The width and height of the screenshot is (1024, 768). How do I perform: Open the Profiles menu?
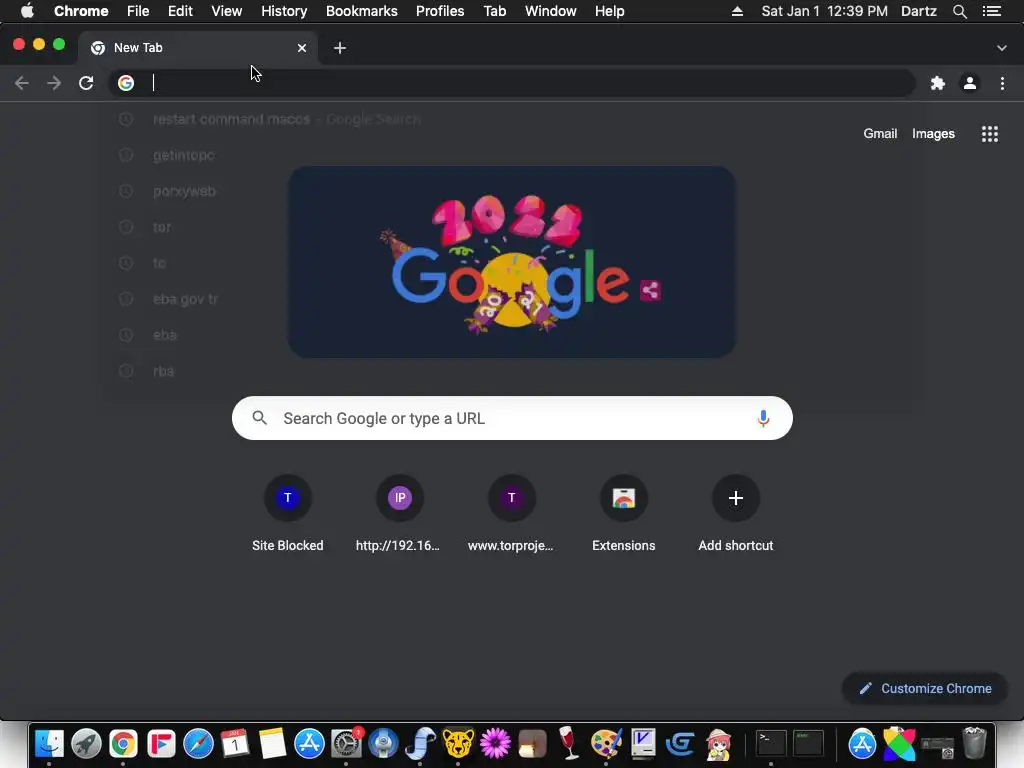(x=440, y=11)
